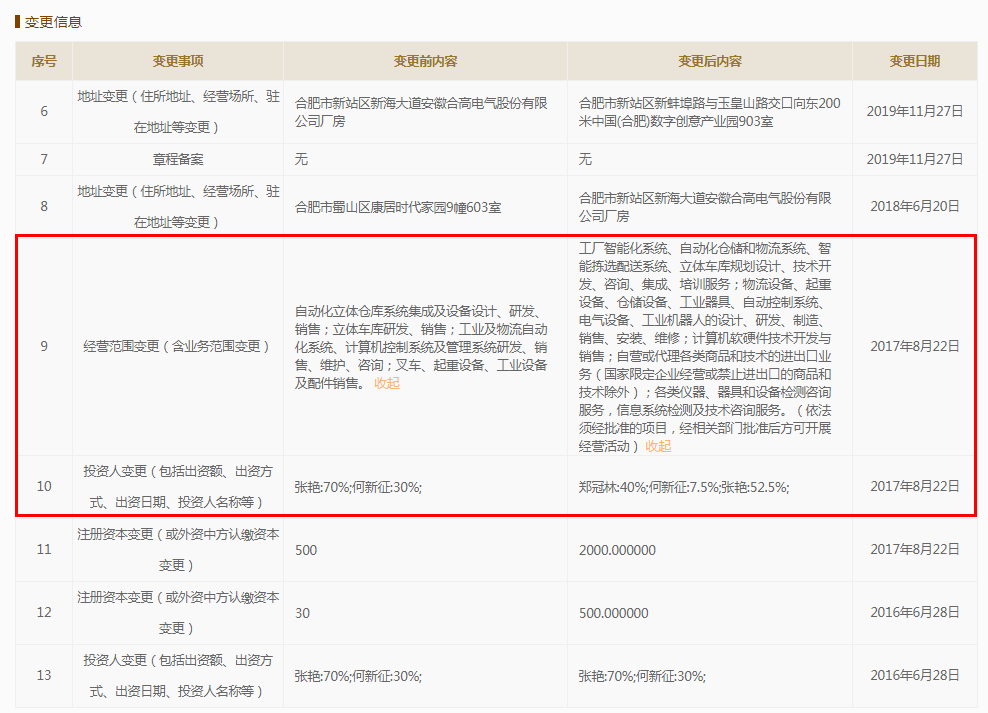Select the date 2019年11月27日 for row 6
988x713 pixels.
coord(914,111)
